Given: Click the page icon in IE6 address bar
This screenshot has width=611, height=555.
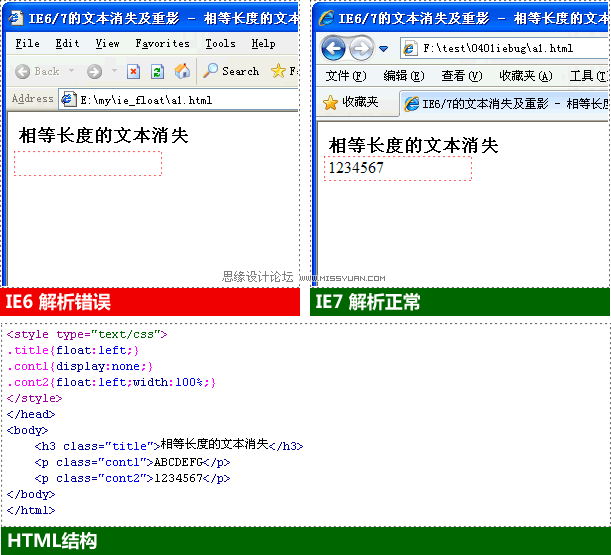Looking at the screenshot, I should pyautogui.click(x=68, y=99).
